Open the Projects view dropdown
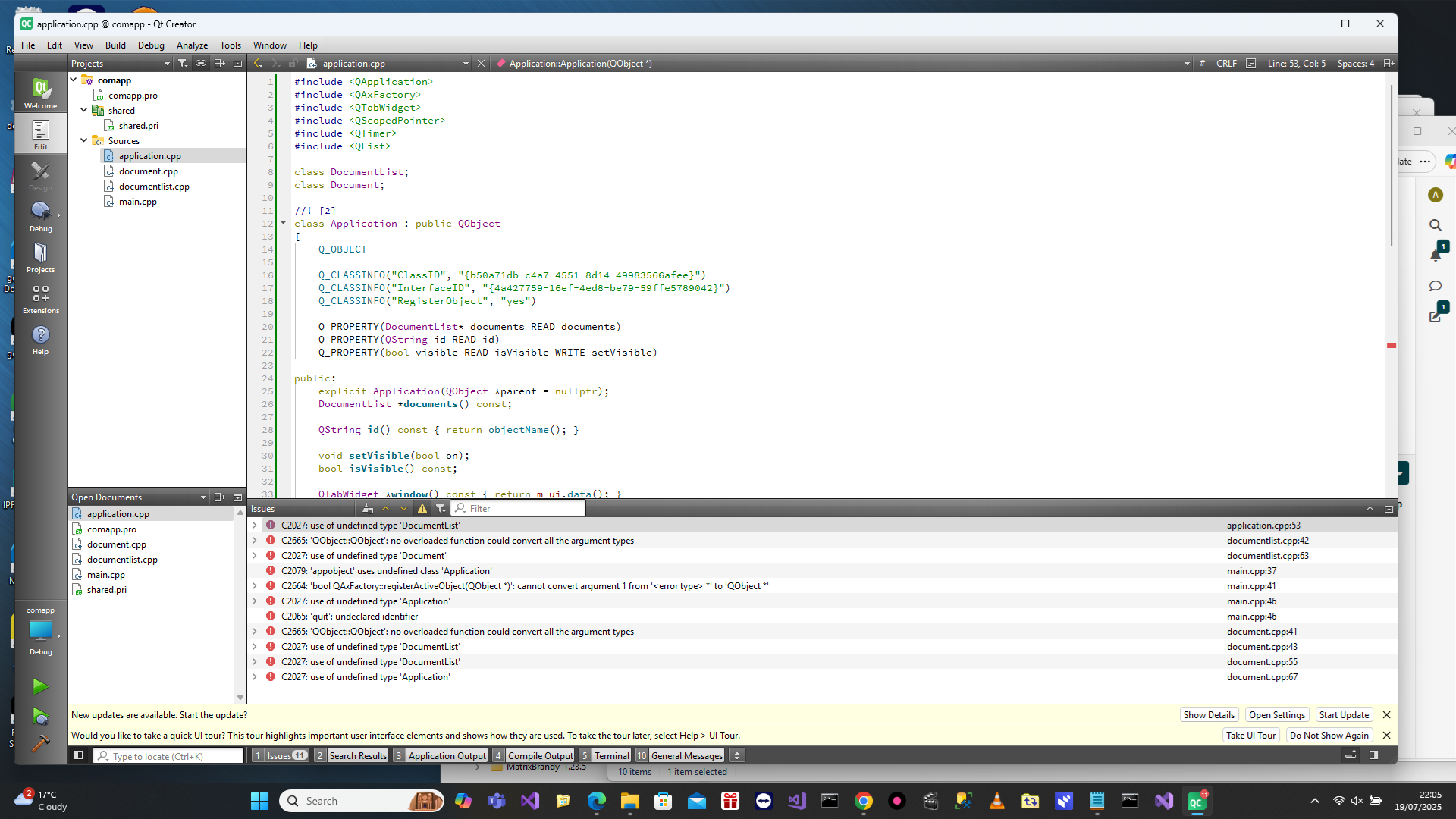The width and height of the screenshot is (1456, 819). (x=120, y=64)
